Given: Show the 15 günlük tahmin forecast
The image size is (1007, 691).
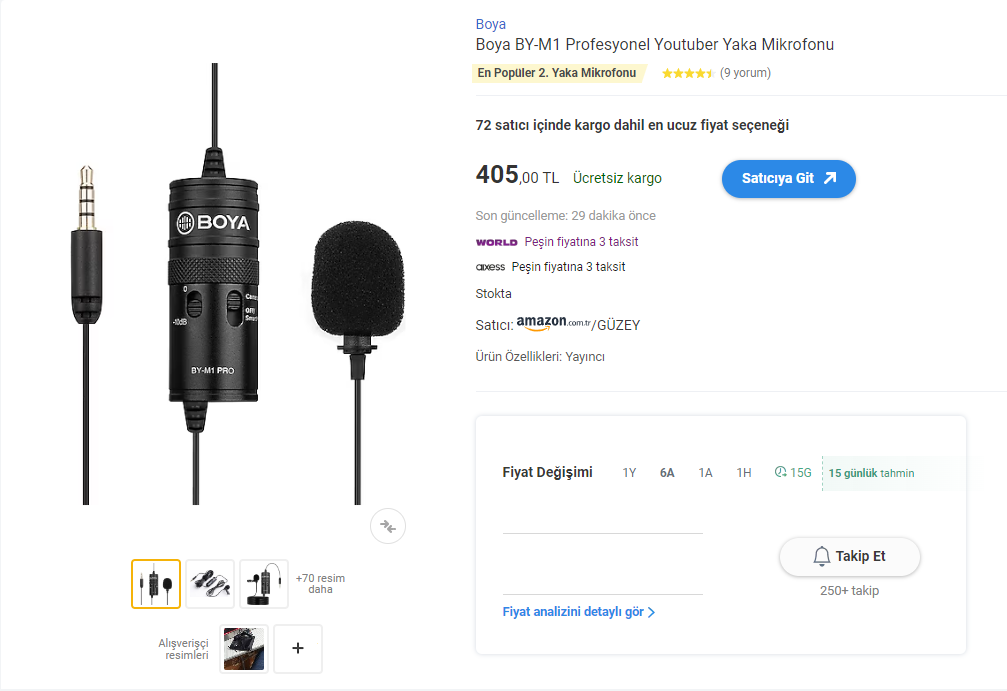Looking at the screenshot, I should click(871, 473).
